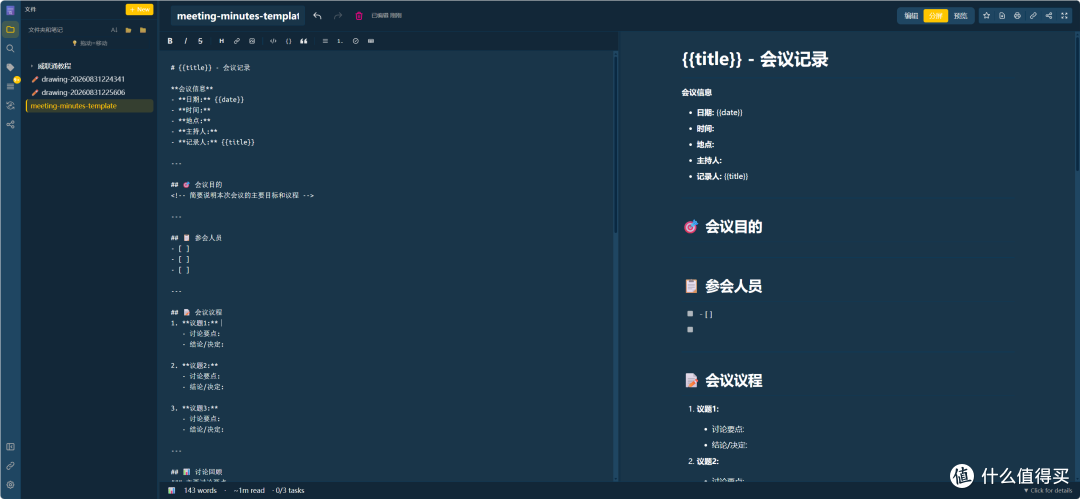Toggle strikethrough formatting in toolbar
This screenshot has height=499, width=1080.
point(200,41)
